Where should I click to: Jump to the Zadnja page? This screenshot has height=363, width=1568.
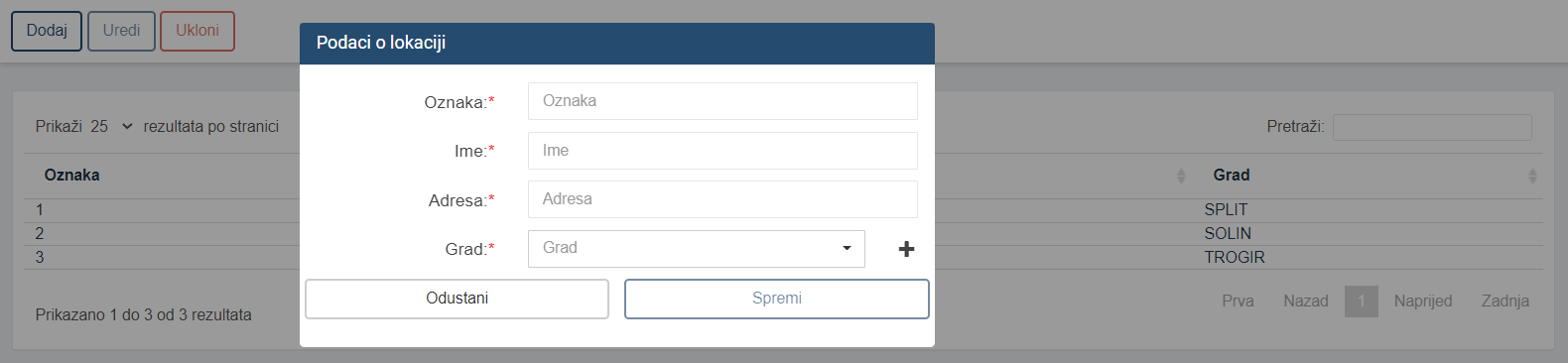[1505, 302]
